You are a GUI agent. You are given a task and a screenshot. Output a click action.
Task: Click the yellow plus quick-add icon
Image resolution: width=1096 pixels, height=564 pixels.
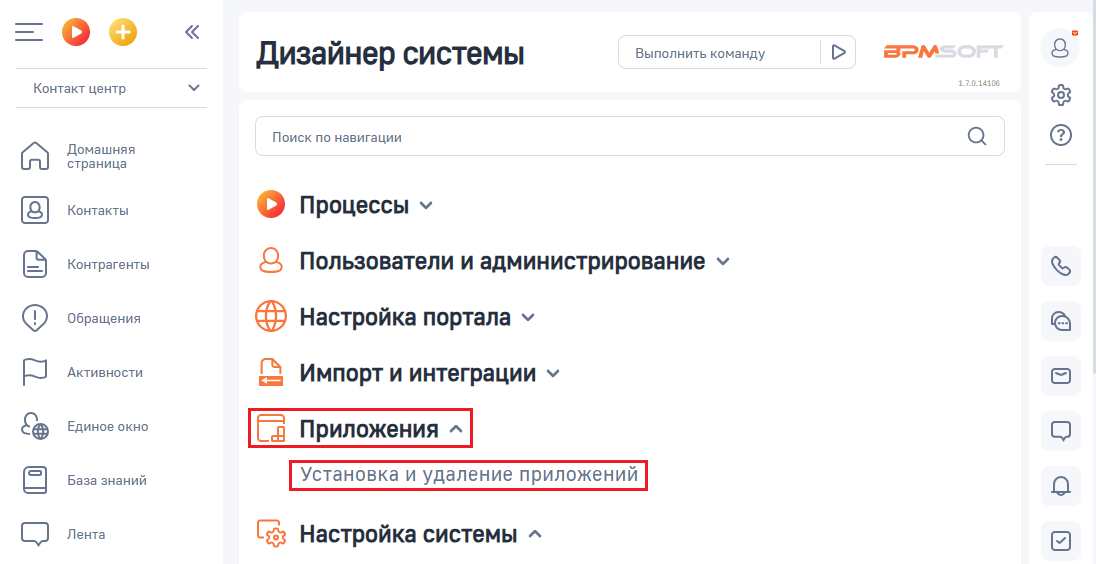(123, 32)
